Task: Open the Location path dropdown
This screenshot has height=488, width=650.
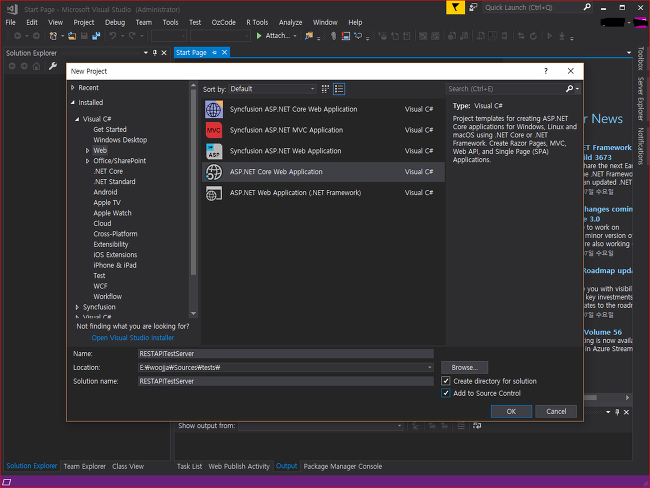Action: [x=429, y=367]
